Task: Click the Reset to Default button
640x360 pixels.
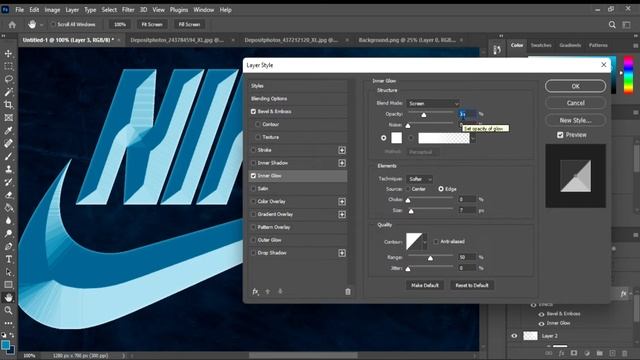Action: pos(472,285)
